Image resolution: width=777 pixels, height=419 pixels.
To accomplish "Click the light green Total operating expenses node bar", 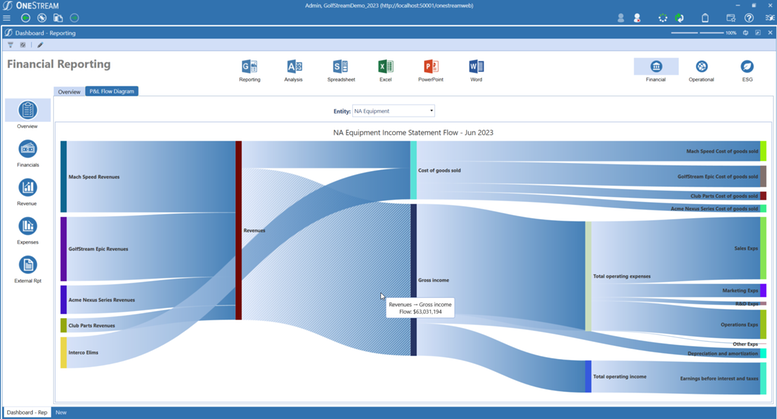I will (x=588, y=276).
